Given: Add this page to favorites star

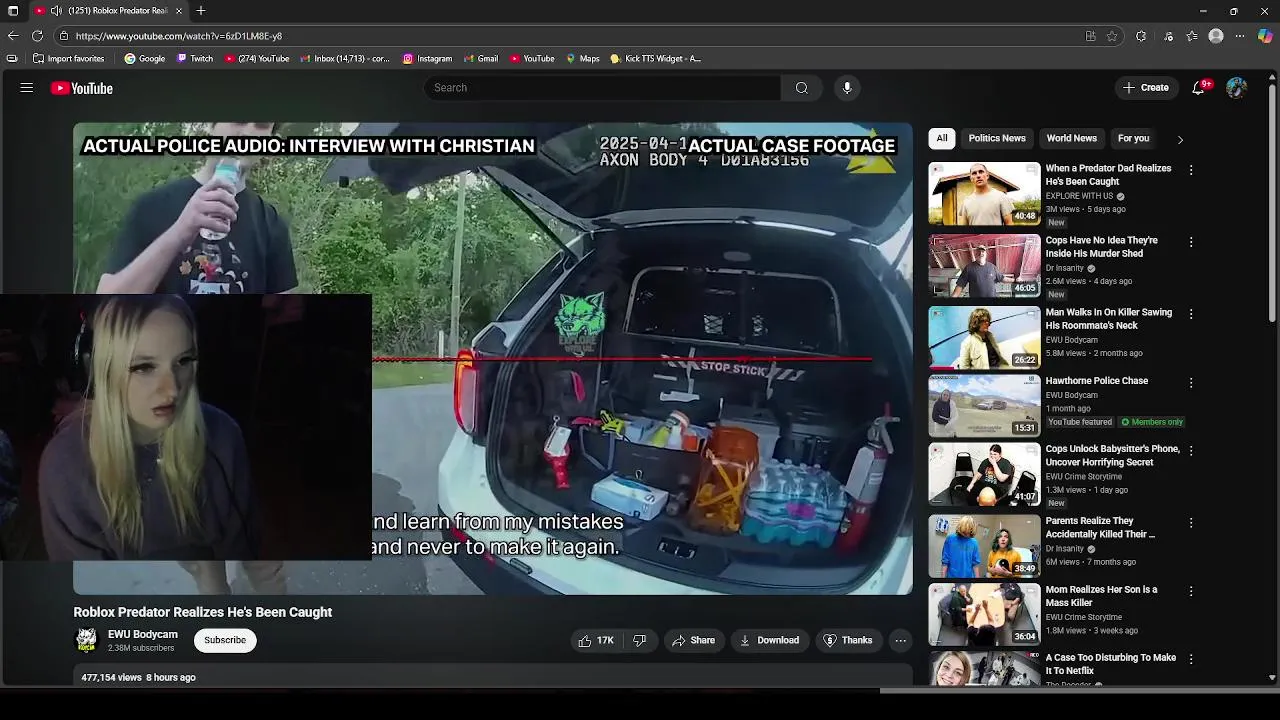Looking at the screenshot, I should [x=1112, y=36].
